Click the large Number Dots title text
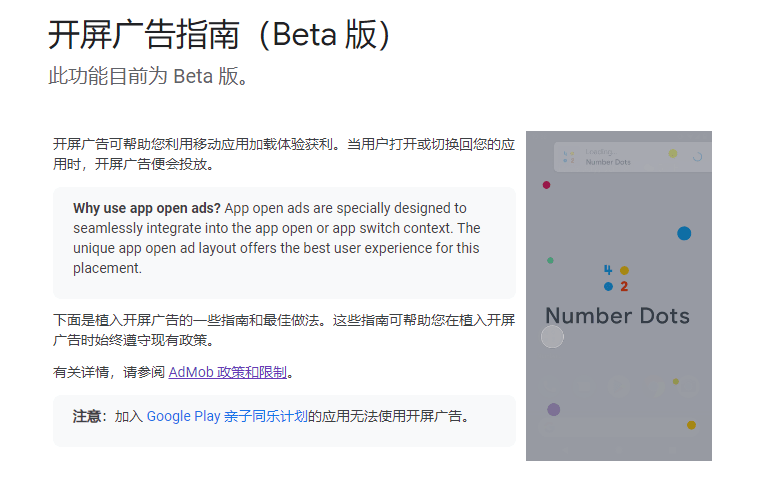The image size is (766, 488). [x=617, y=316]
